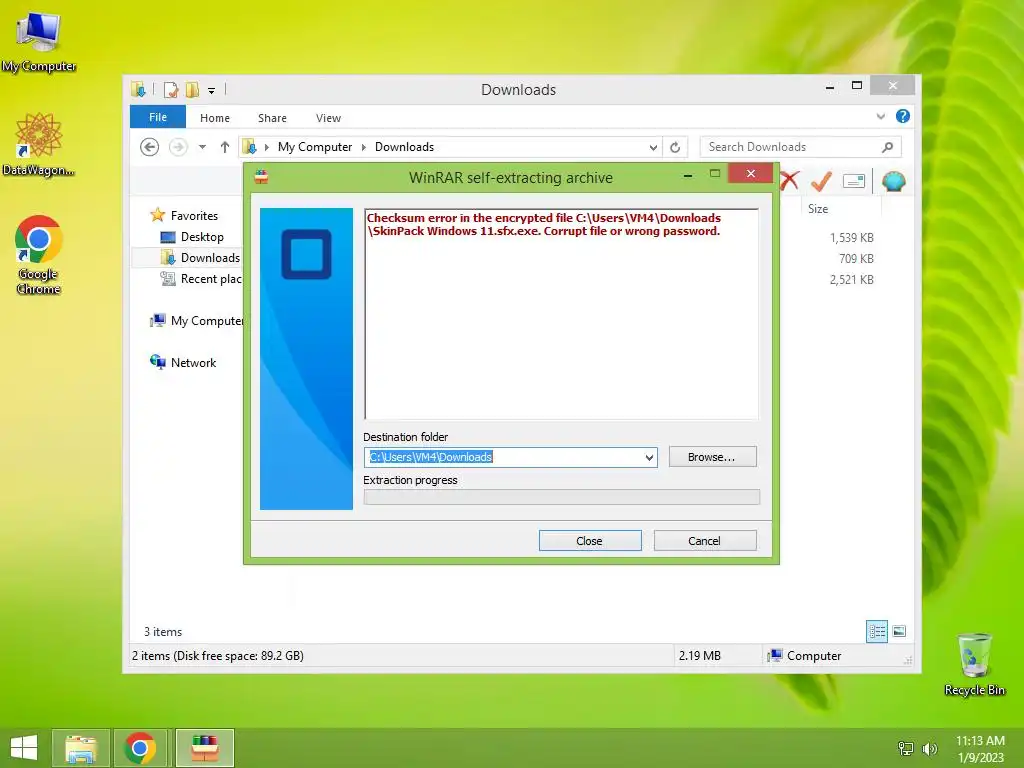Click the 2,521 KB size cell

tap(851, 280)
